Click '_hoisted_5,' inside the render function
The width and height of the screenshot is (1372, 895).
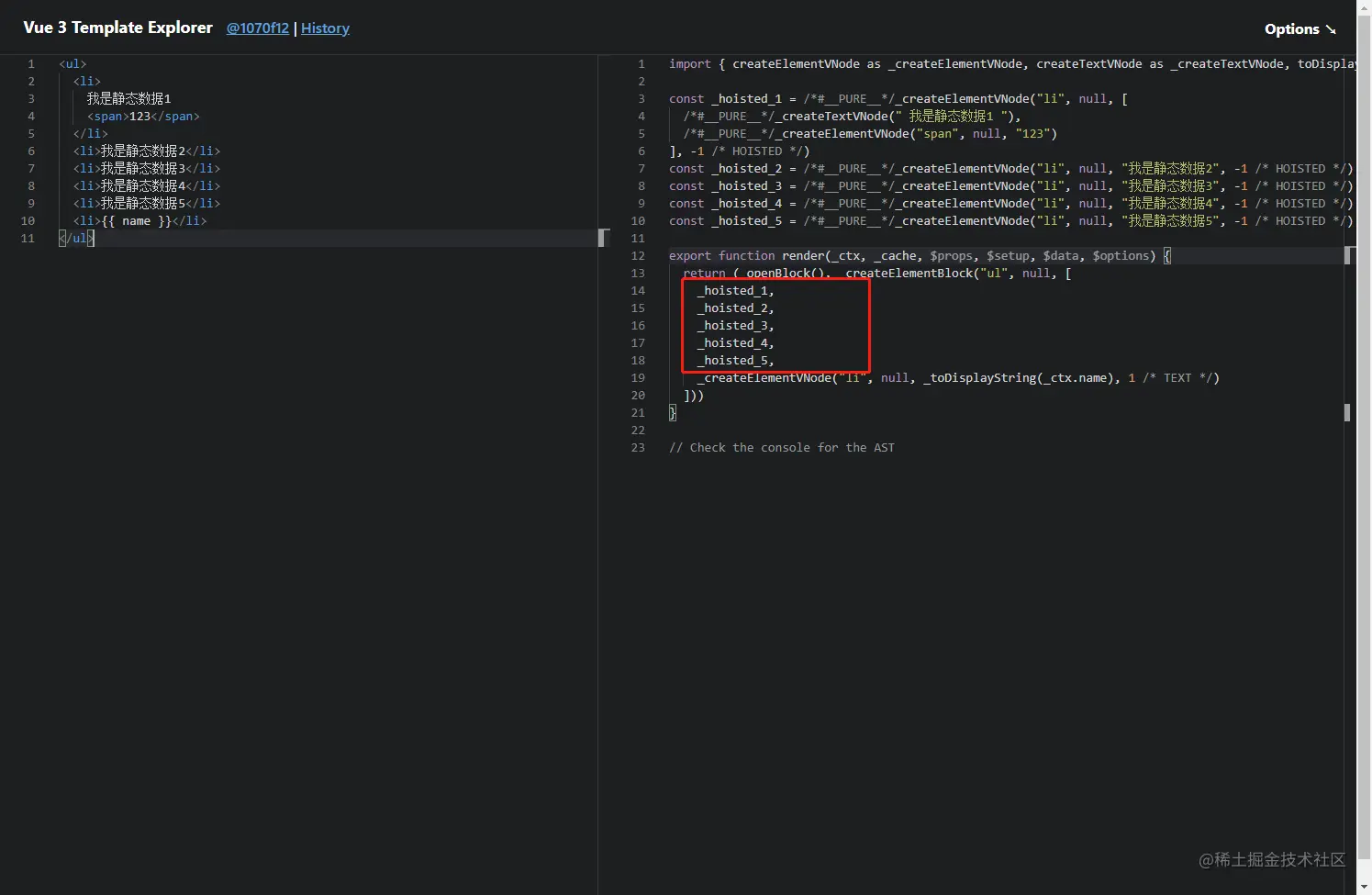click(735, 361)
